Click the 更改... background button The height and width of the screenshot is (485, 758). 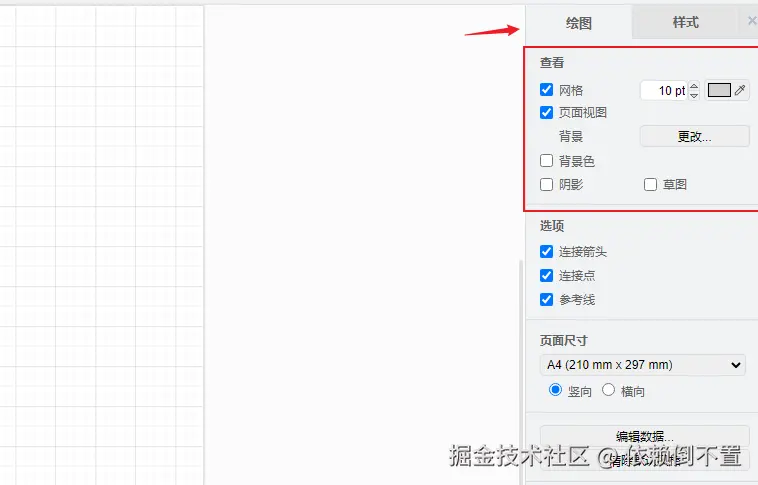click(694, 136)
